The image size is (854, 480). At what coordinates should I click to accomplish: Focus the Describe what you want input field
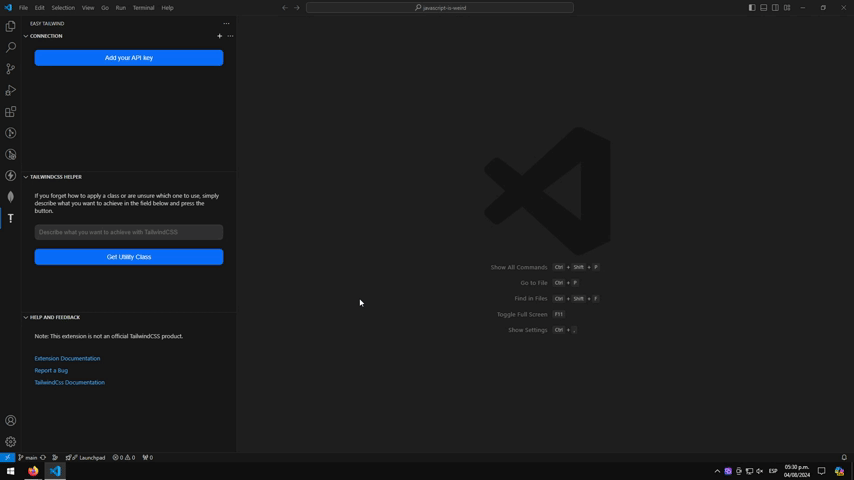click(129, 232)
